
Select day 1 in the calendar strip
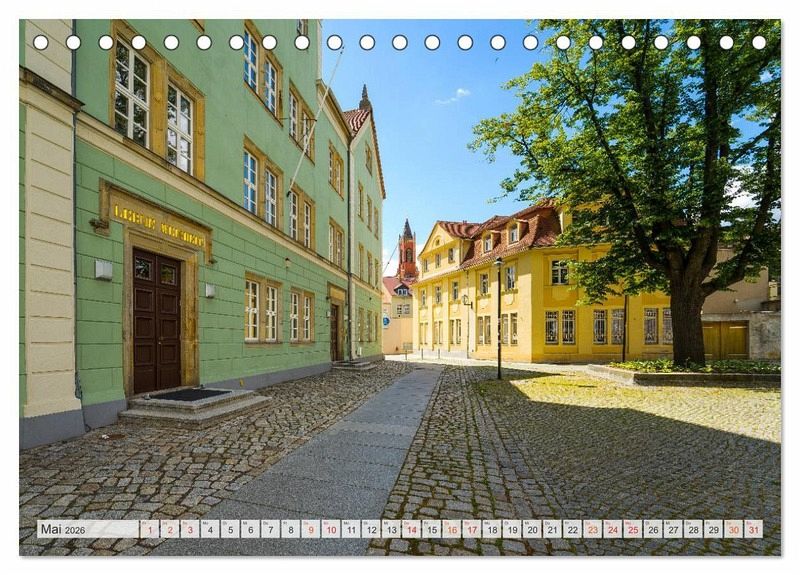tap(149, 529)
